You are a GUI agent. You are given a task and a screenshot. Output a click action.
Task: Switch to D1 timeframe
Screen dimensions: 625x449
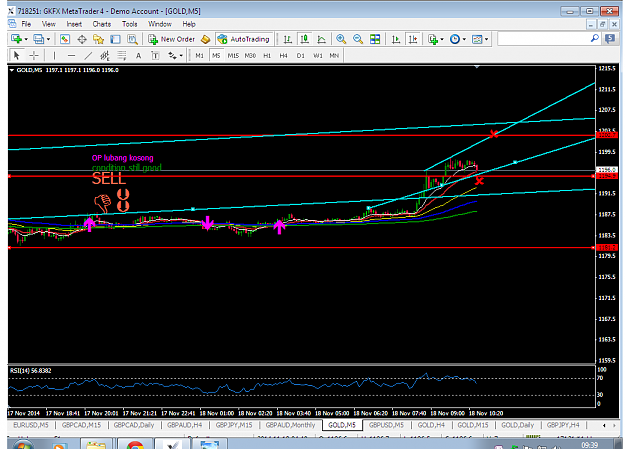point(301,56)
